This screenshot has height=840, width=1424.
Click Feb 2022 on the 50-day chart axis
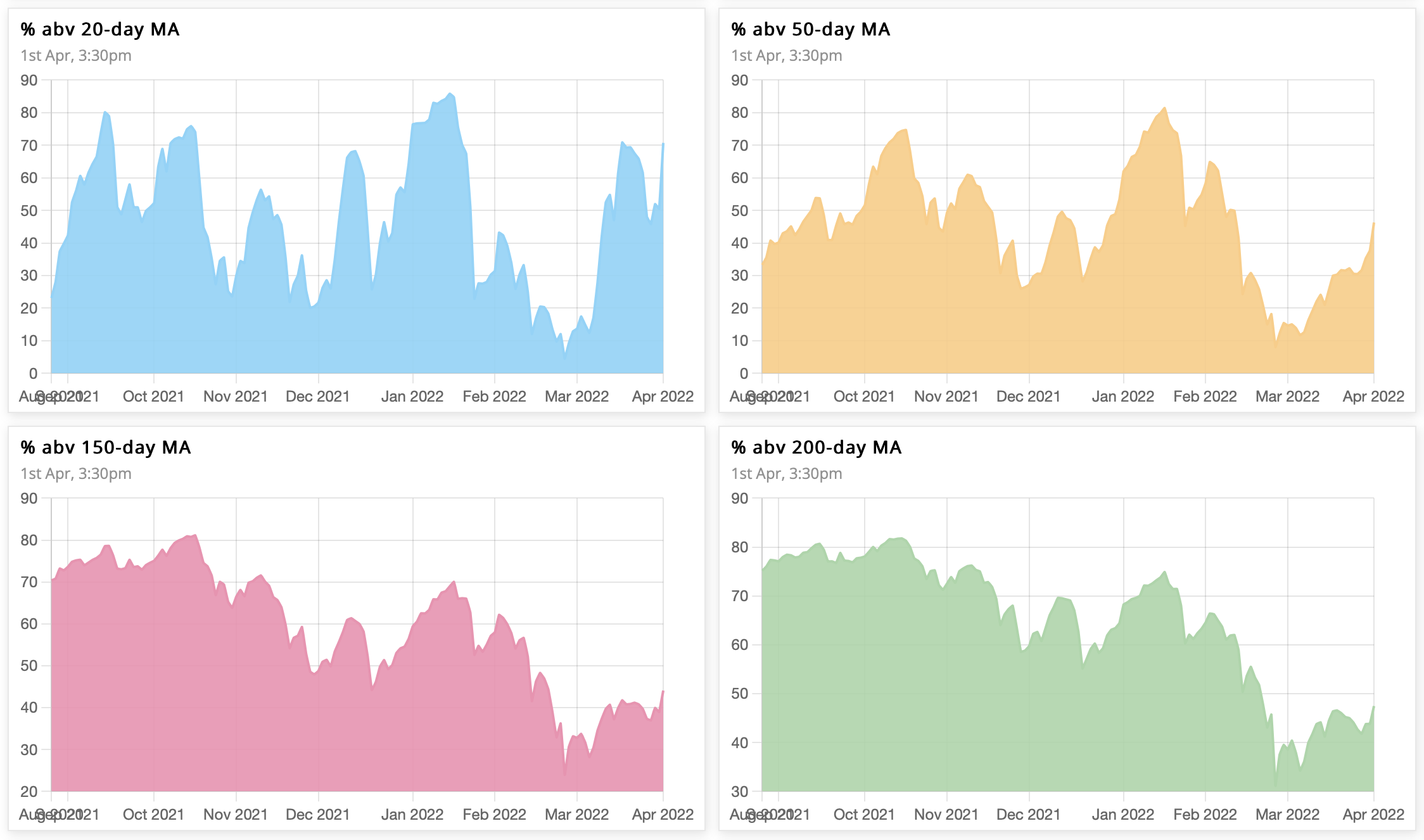pos(1205,397)
